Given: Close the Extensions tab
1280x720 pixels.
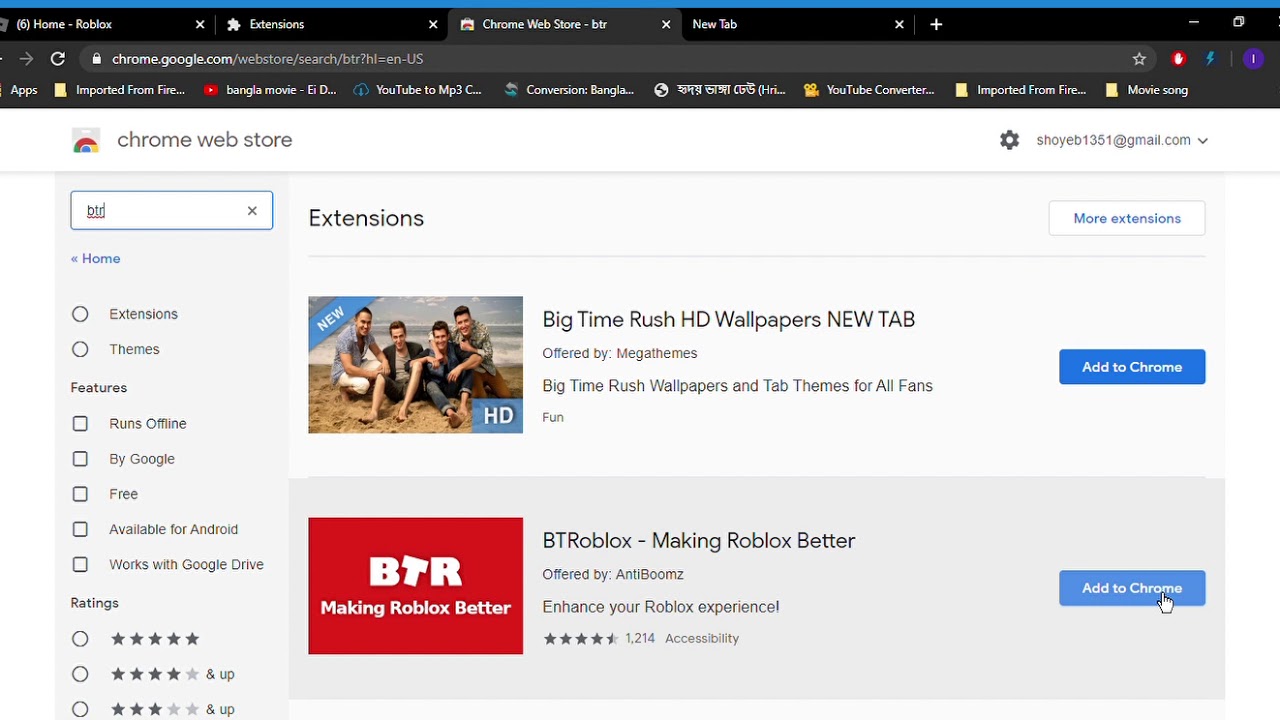Looking at the screenshot, I should [433, 24].
